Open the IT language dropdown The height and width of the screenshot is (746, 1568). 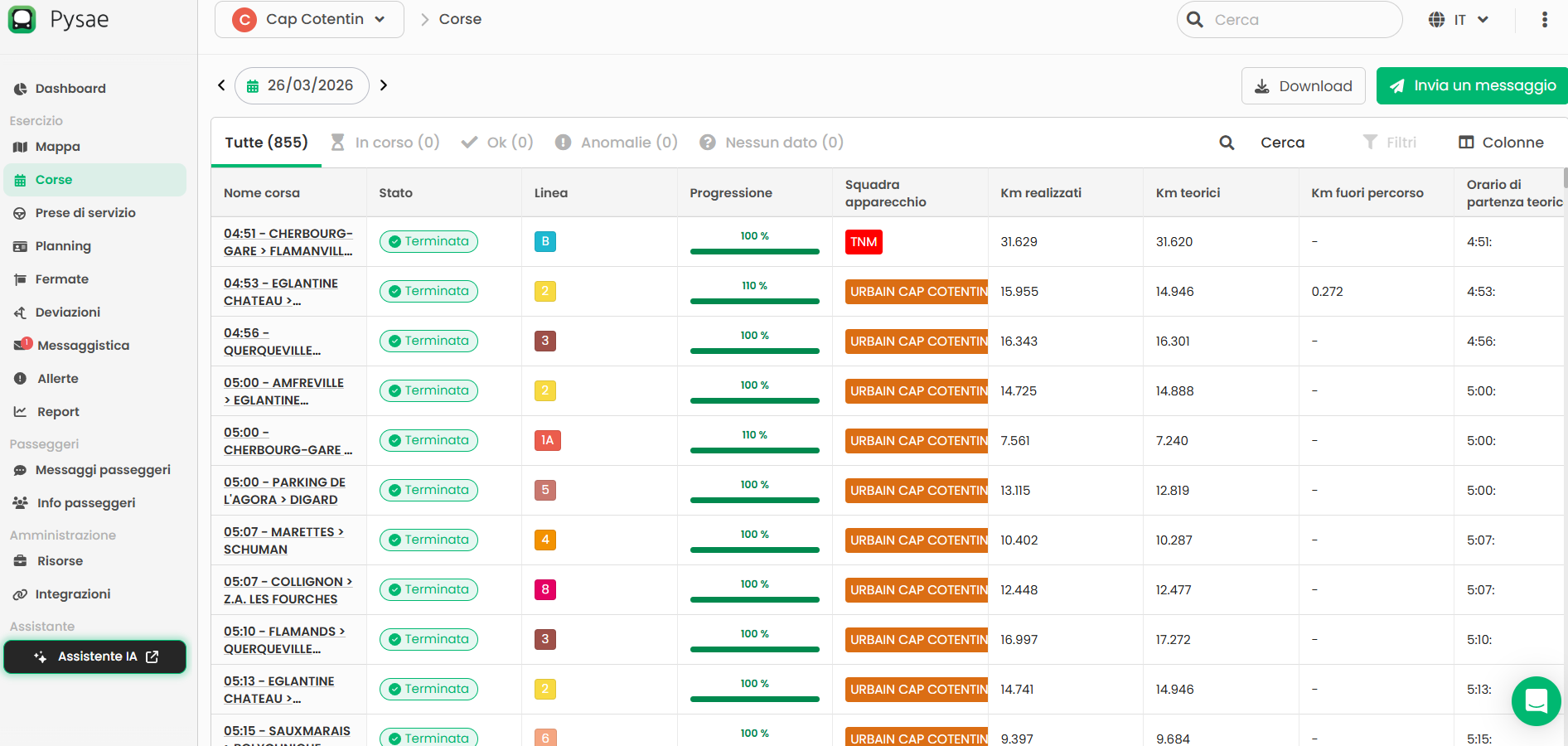click(1459, 20)
